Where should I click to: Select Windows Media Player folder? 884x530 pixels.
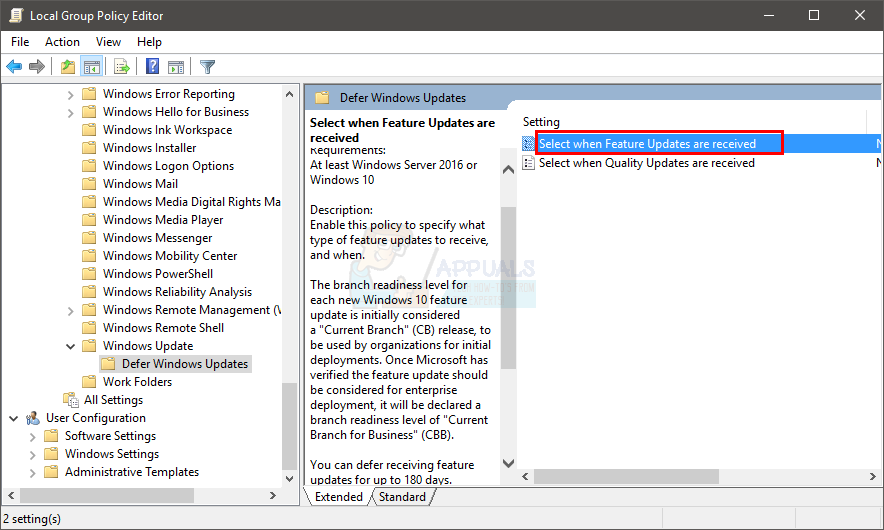point(163,220)
